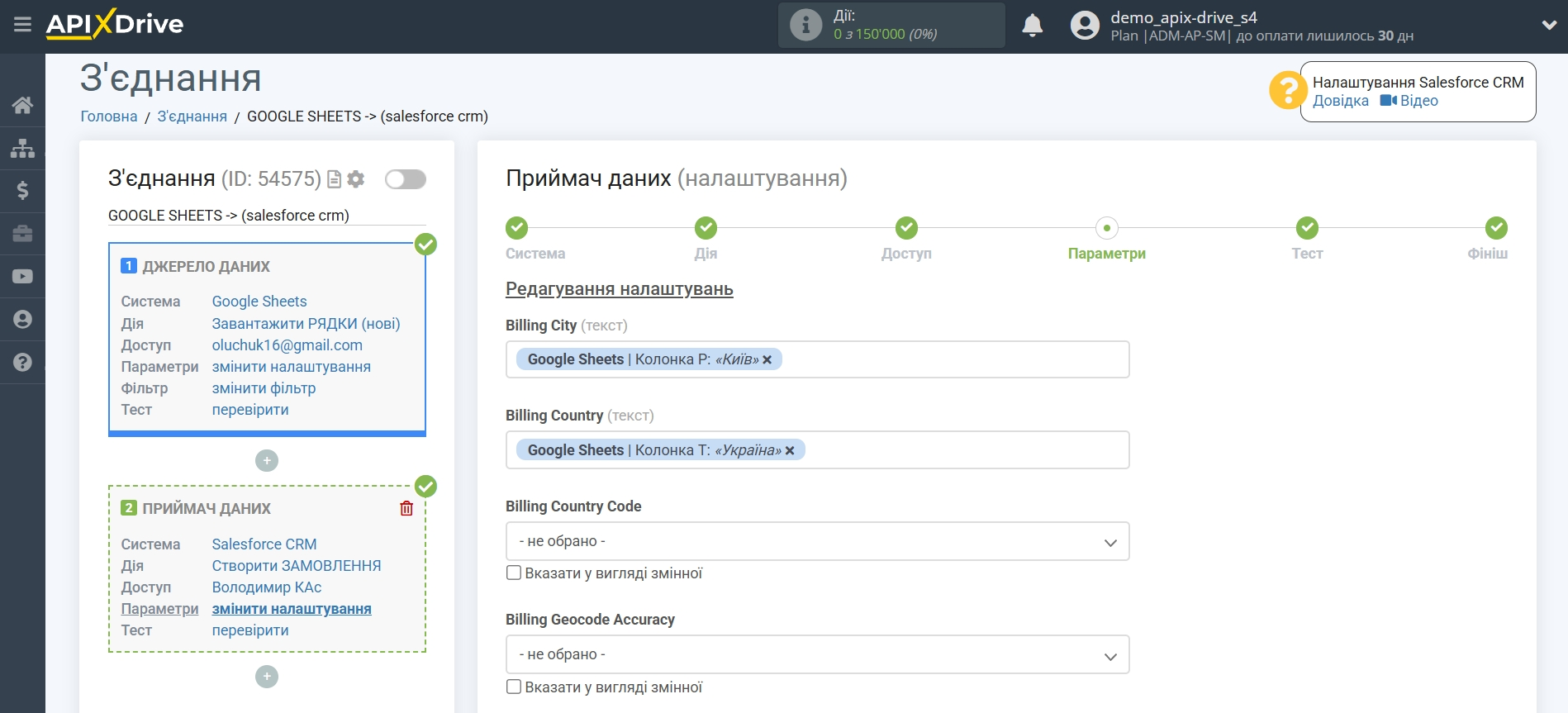Image resolution: width=1568 pixels, height=713 pixels.
Task: Open Довідка help link
Action: pyautogui.click(x=1340, y=101)
